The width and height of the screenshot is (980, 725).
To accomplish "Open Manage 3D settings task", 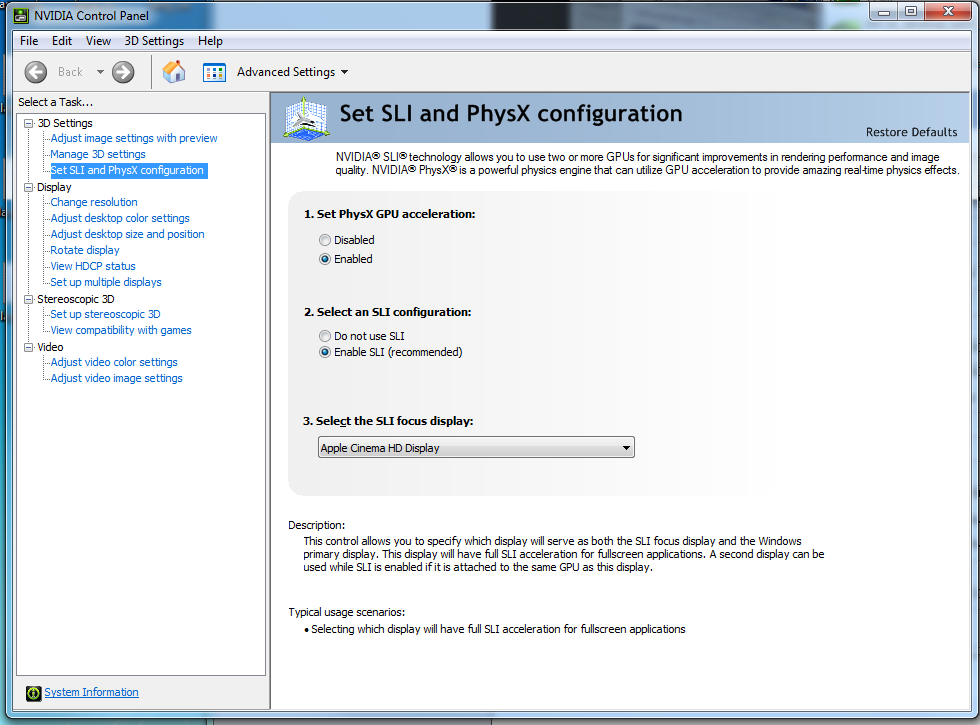I will 98,154.
